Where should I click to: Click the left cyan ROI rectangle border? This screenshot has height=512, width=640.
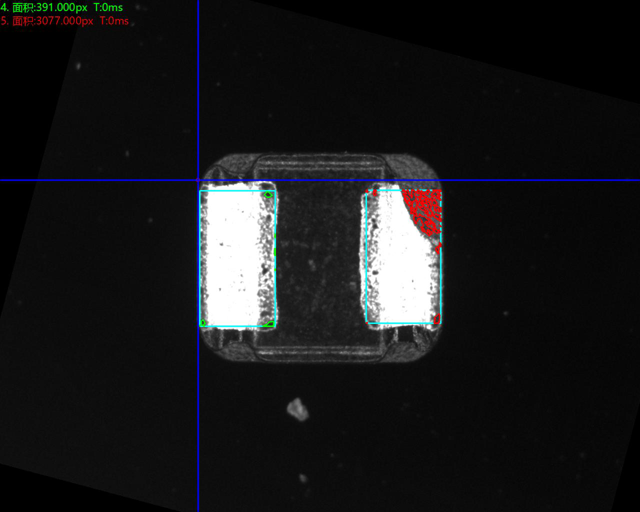201,258
